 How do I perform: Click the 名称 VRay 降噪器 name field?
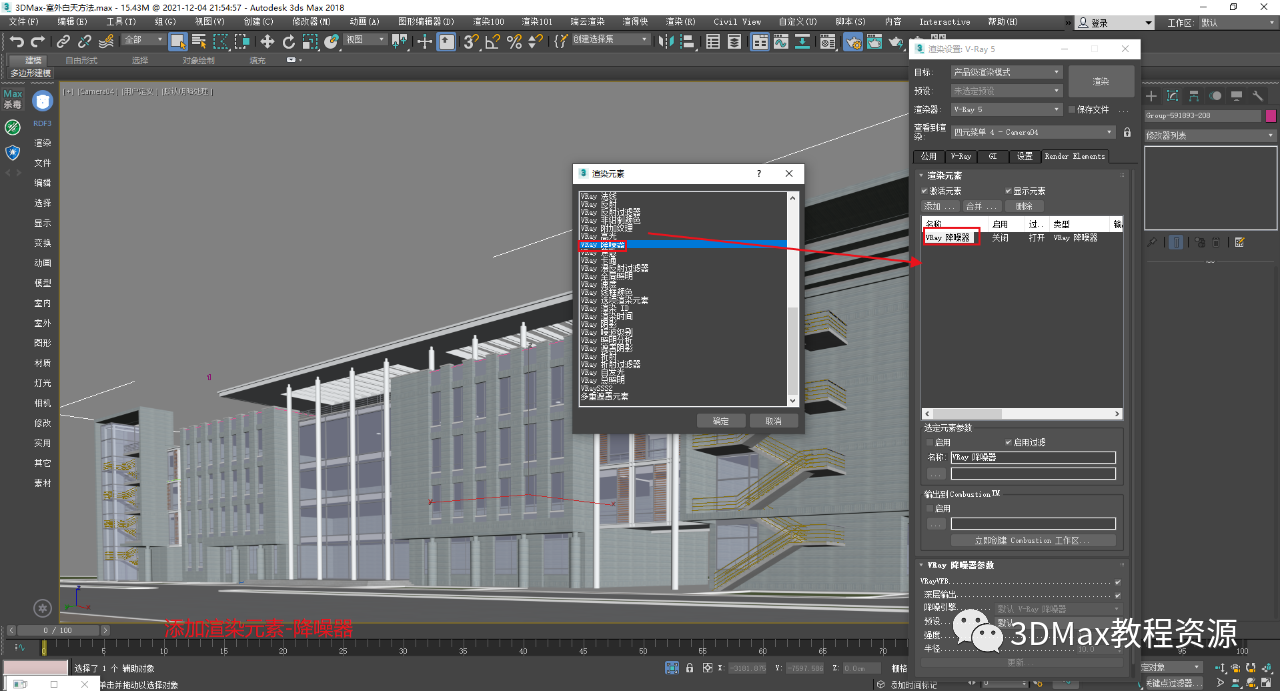point(1032,457)
